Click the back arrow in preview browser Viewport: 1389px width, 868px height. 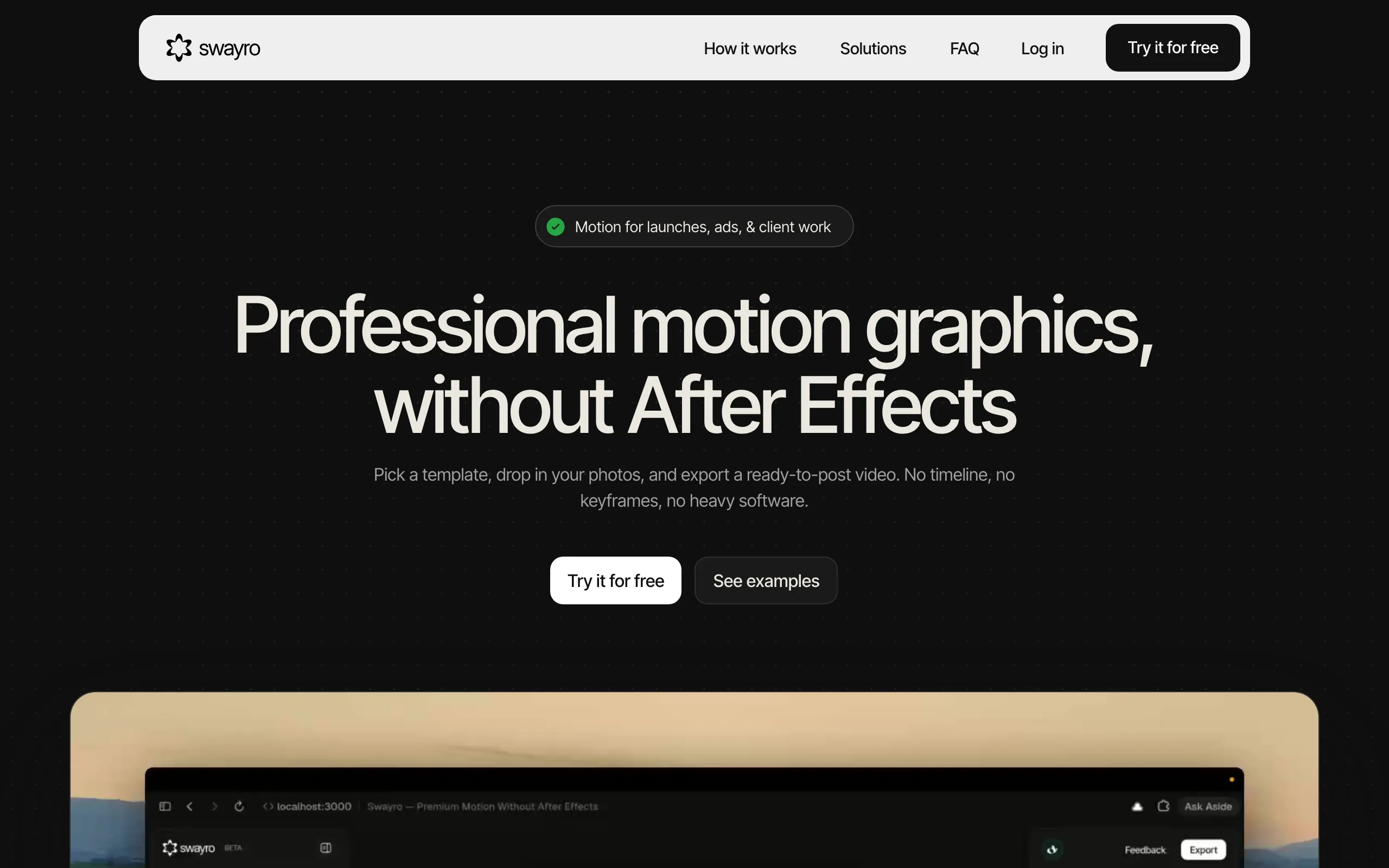coord(189,807)
